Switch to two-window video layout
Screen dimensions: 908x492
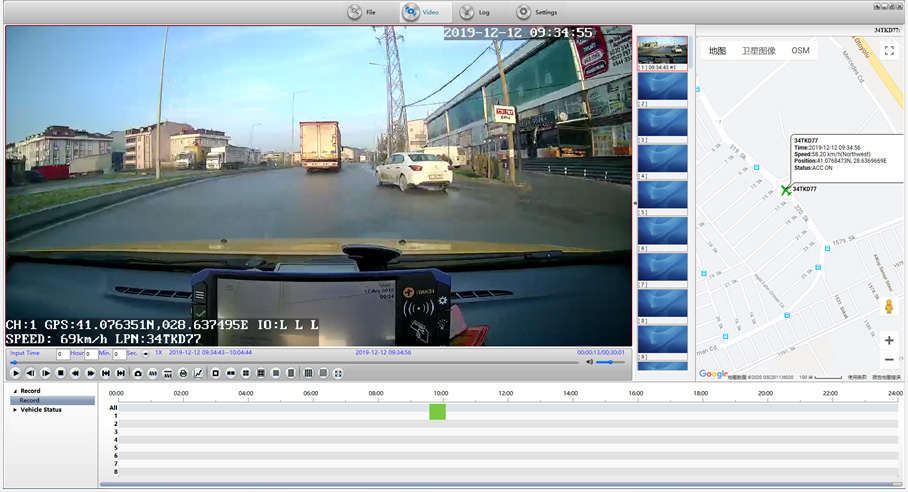tap(230, 373)
